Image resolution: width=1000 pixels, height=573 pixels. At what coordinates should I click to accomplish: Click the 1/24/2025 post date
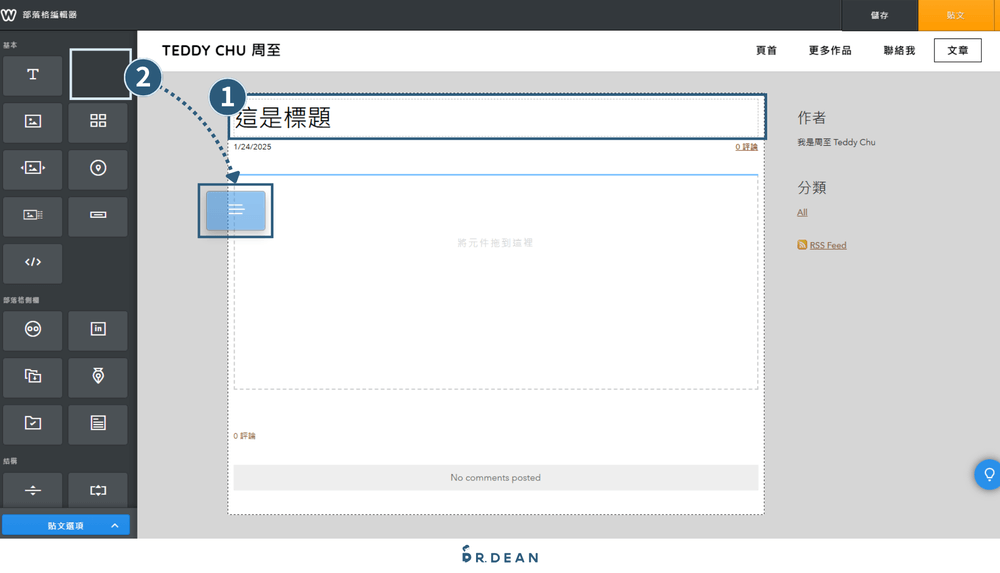pyautogui.click(x=253, y=147)
